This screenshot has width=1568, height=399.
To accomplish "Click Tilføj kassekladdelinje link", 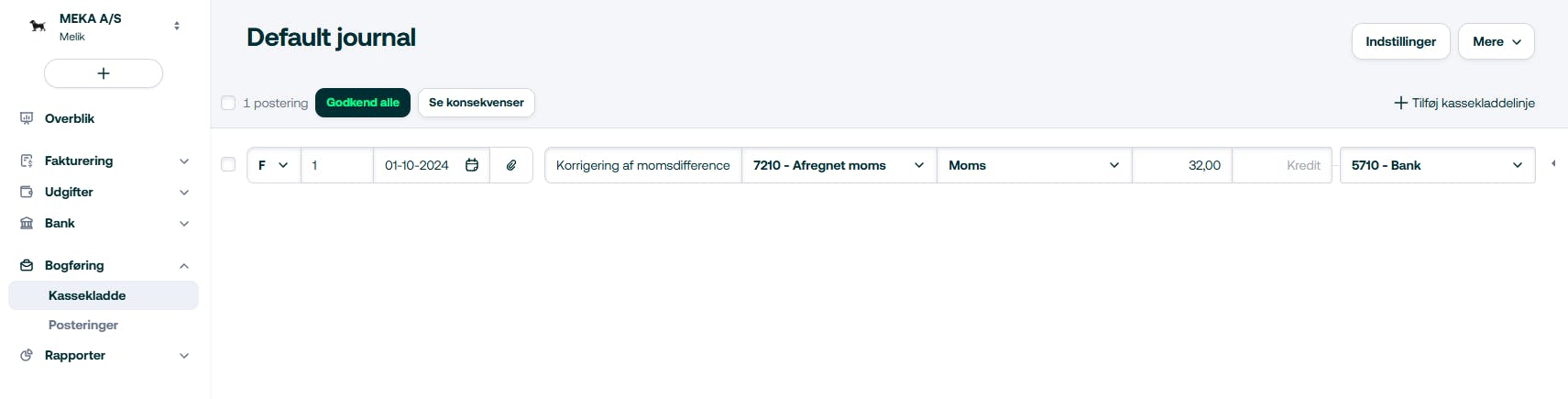I will click(1464, 103).
